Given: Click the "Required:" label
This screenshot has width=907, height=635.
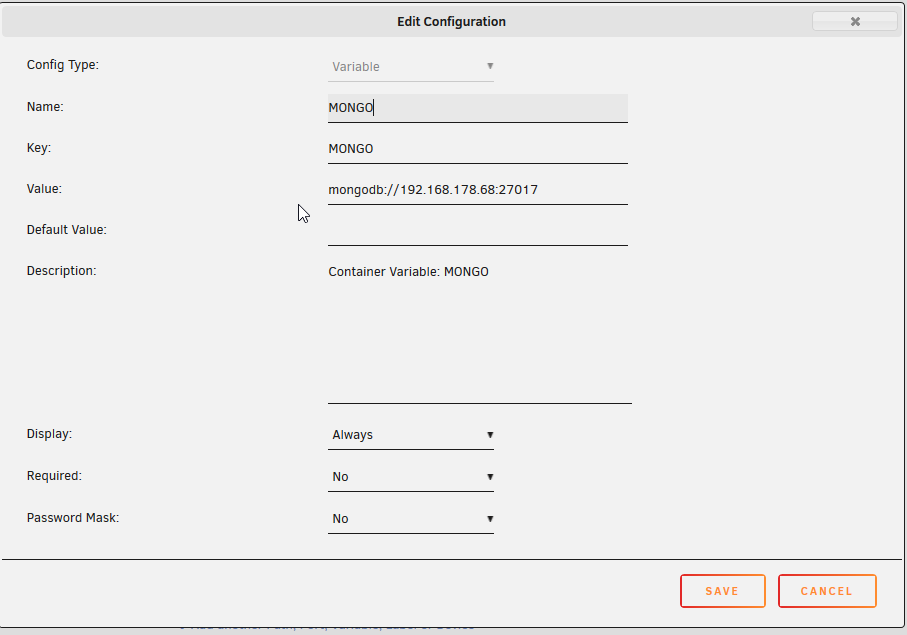Looking at the screenshot, I should tap(54, 476).
